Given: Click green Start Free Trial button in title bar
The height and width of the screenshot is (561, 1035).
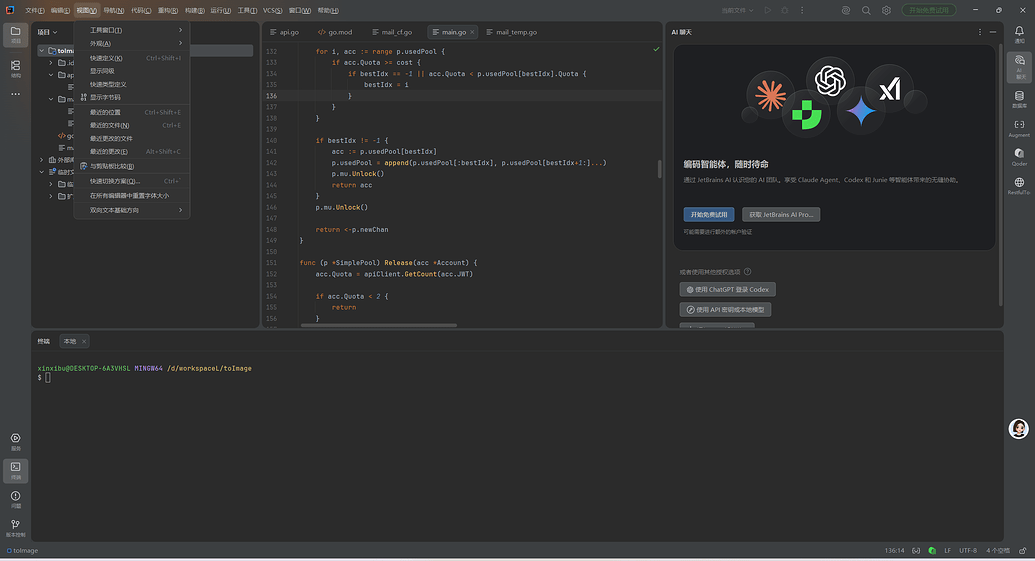Looking at the screenshot, I should (x=929, y=10).
